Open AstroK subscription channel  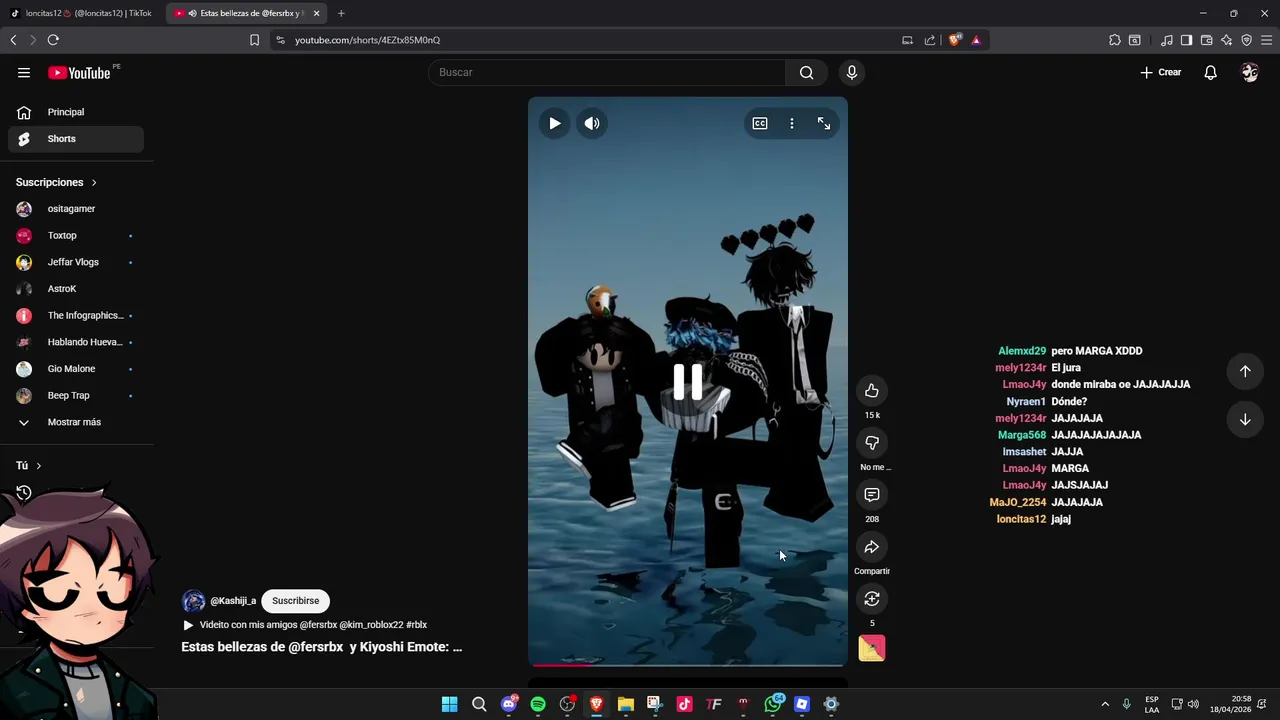pos(76,289)
